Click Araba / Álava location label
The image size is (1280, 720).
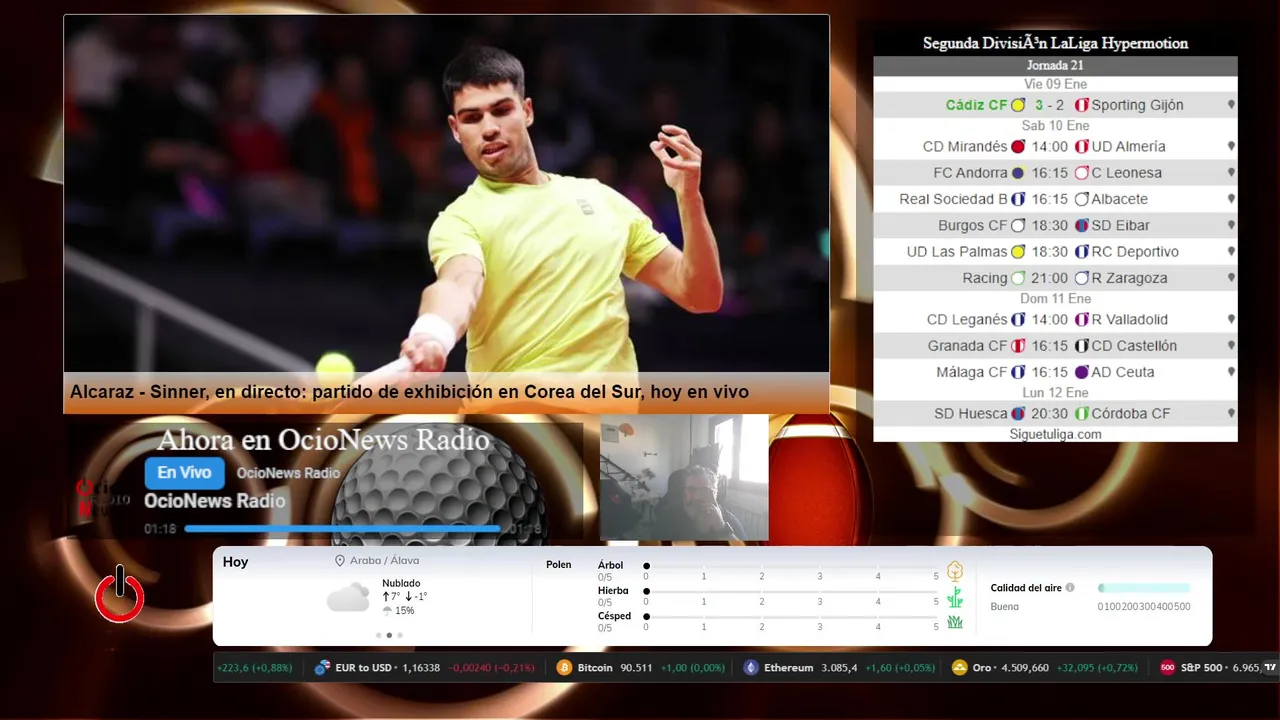384,561
